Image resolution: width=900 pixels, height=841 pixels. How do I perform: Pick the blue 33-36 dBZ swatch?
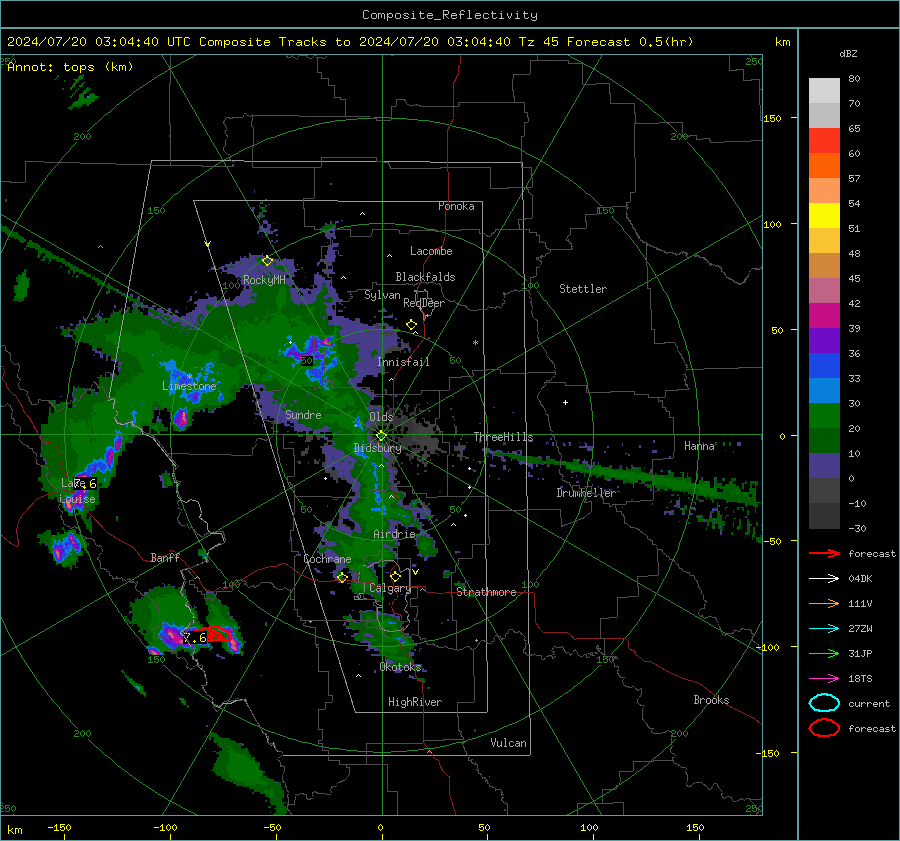(x=824, y=366)
